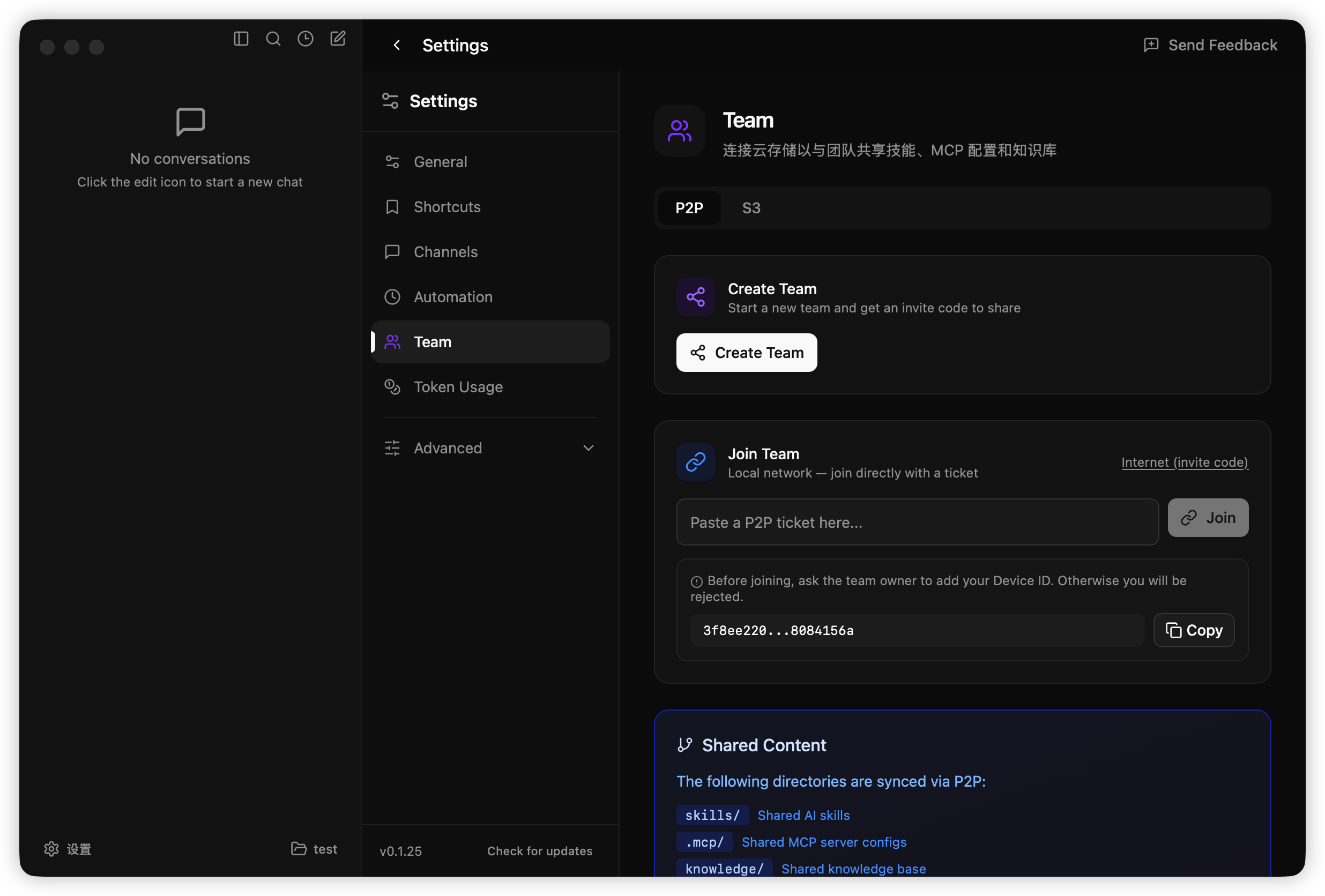Focus the P2P ticket input field
The height and width of the screenshot is (896, 1325).
pos(917,522)
